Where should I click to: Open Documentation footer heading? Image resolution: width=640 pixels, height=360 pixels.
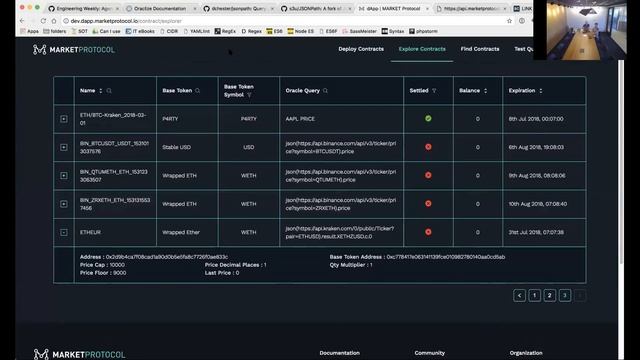click(x=340, y=353)
